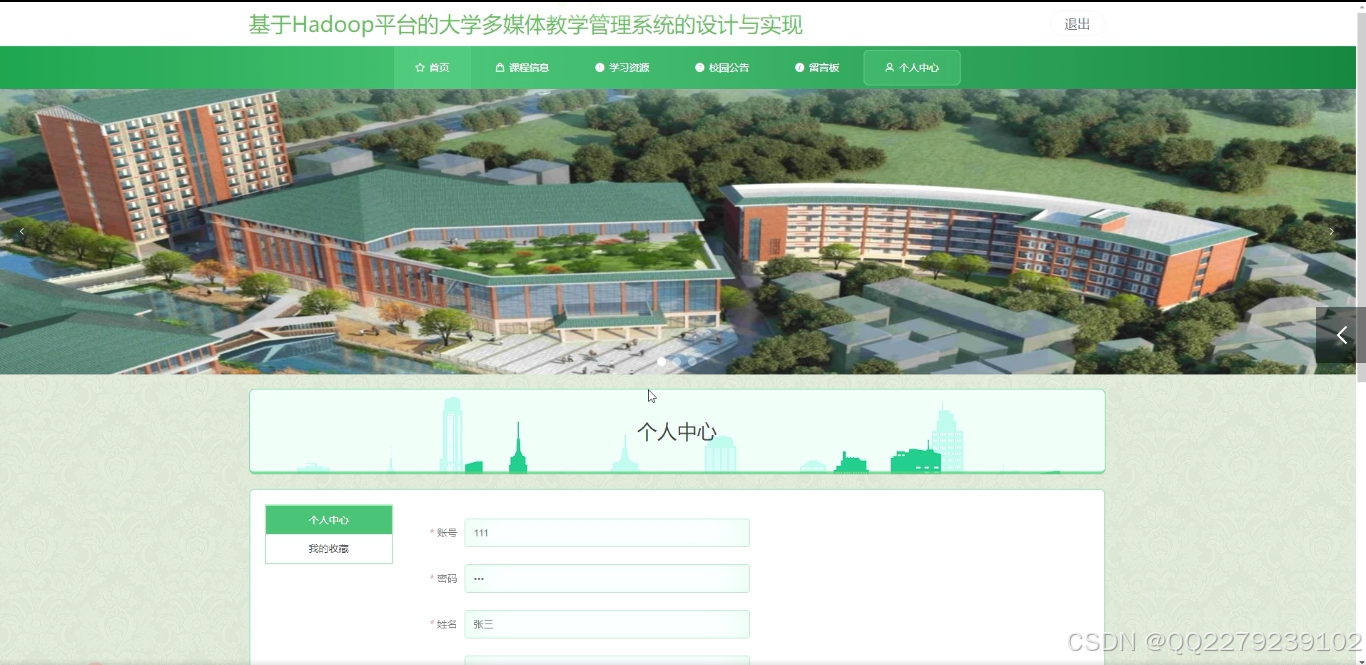This screenshot has height=665, width=1366.
Task: Expand the dark side panel chevron
Action: [x=1341, y=336]
